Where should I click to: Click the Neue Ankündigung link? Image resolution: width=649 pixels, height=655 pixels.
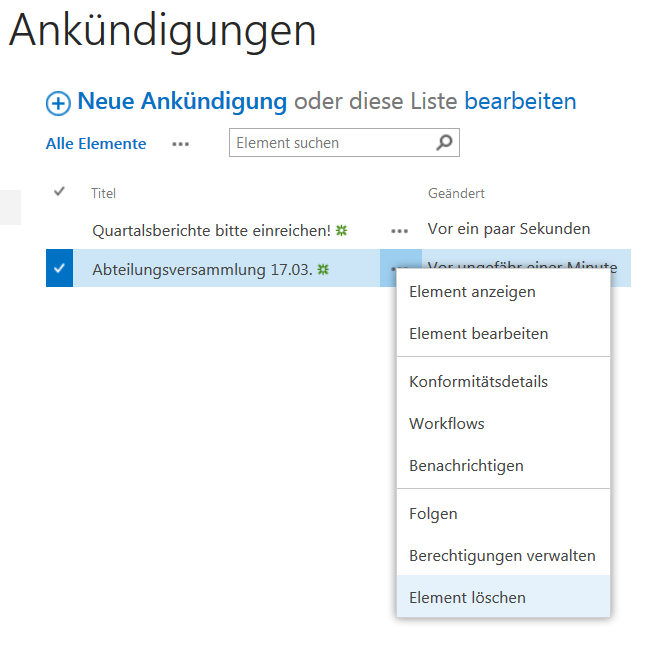click(182, 101)
